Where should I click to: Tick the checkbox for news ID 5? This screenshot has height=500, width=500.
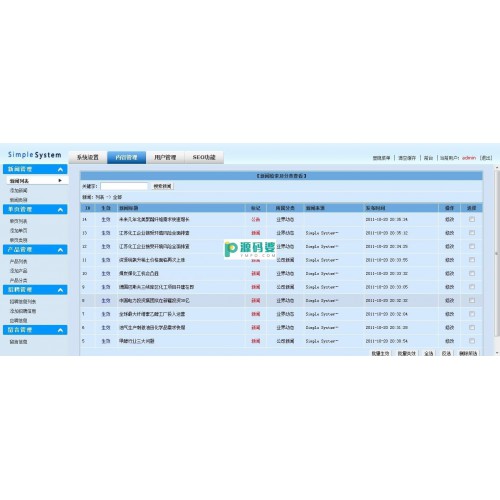point(472,341)
